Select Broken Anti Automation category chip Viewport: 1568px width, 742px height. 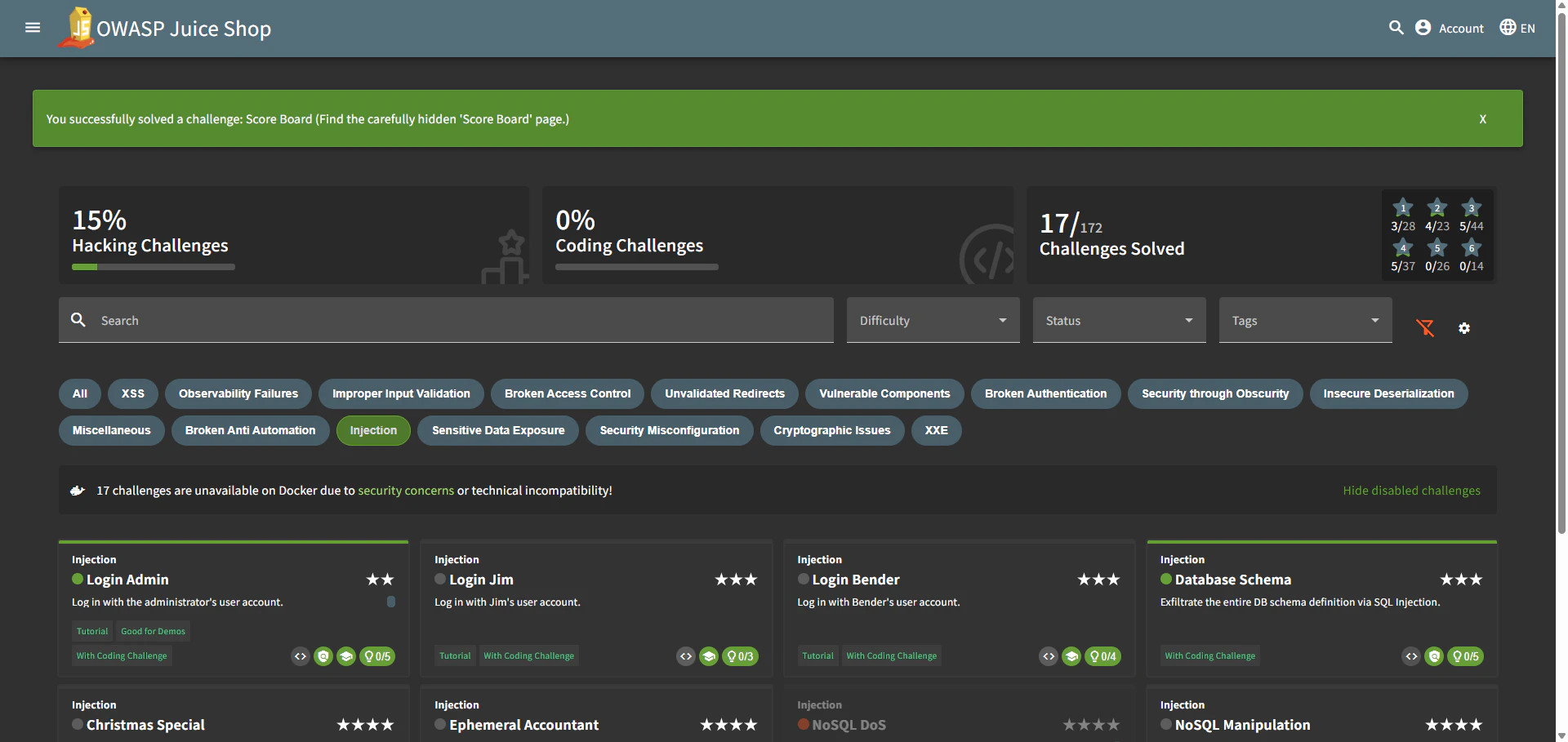[x=250, y=430]
